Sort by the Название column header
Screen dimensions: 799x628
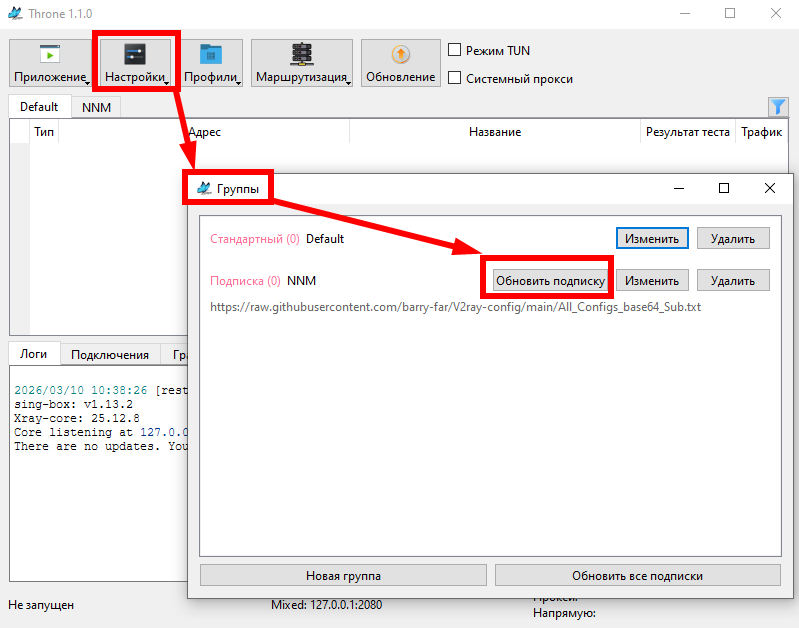pos(495,132)
